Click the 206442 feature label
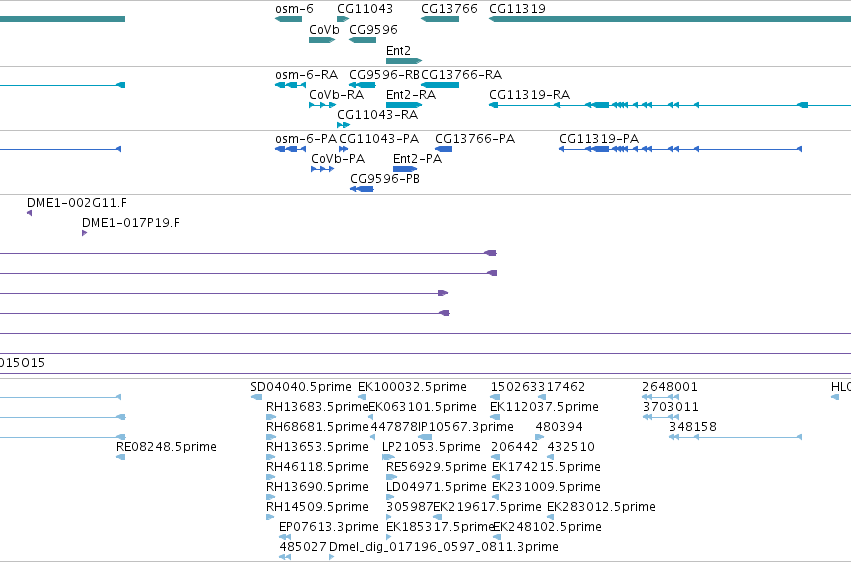 coord(515,447)
